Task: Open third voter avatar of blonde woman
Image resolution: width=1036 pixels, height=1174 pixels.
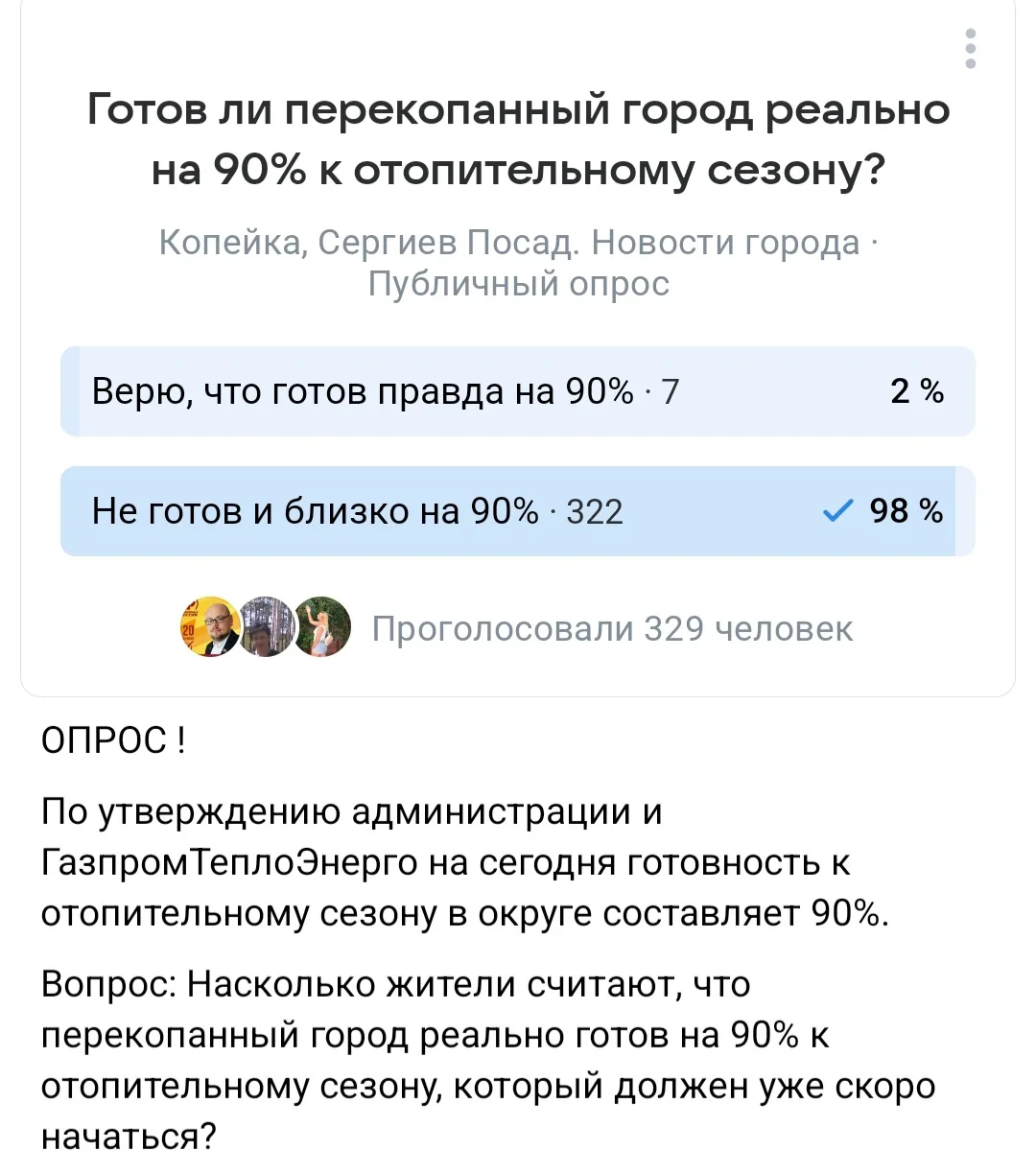Action: tap(320, 627)
